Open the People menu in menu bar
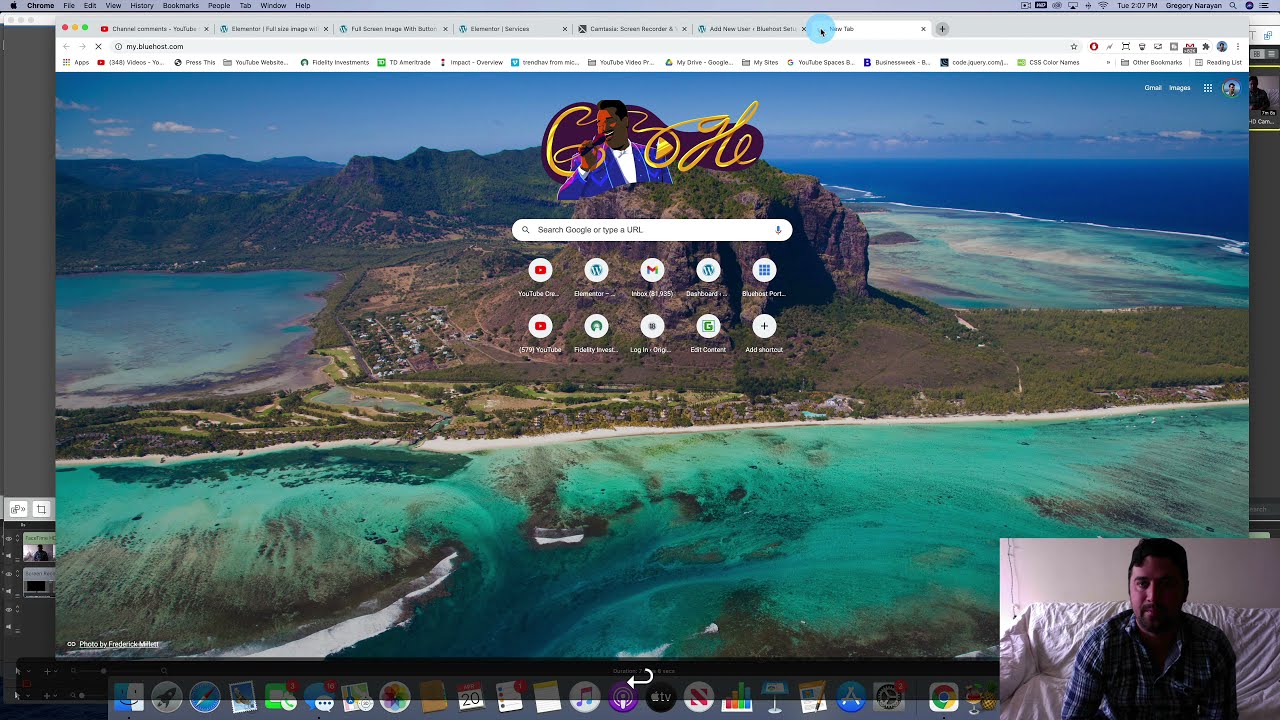 pos(219,6)
